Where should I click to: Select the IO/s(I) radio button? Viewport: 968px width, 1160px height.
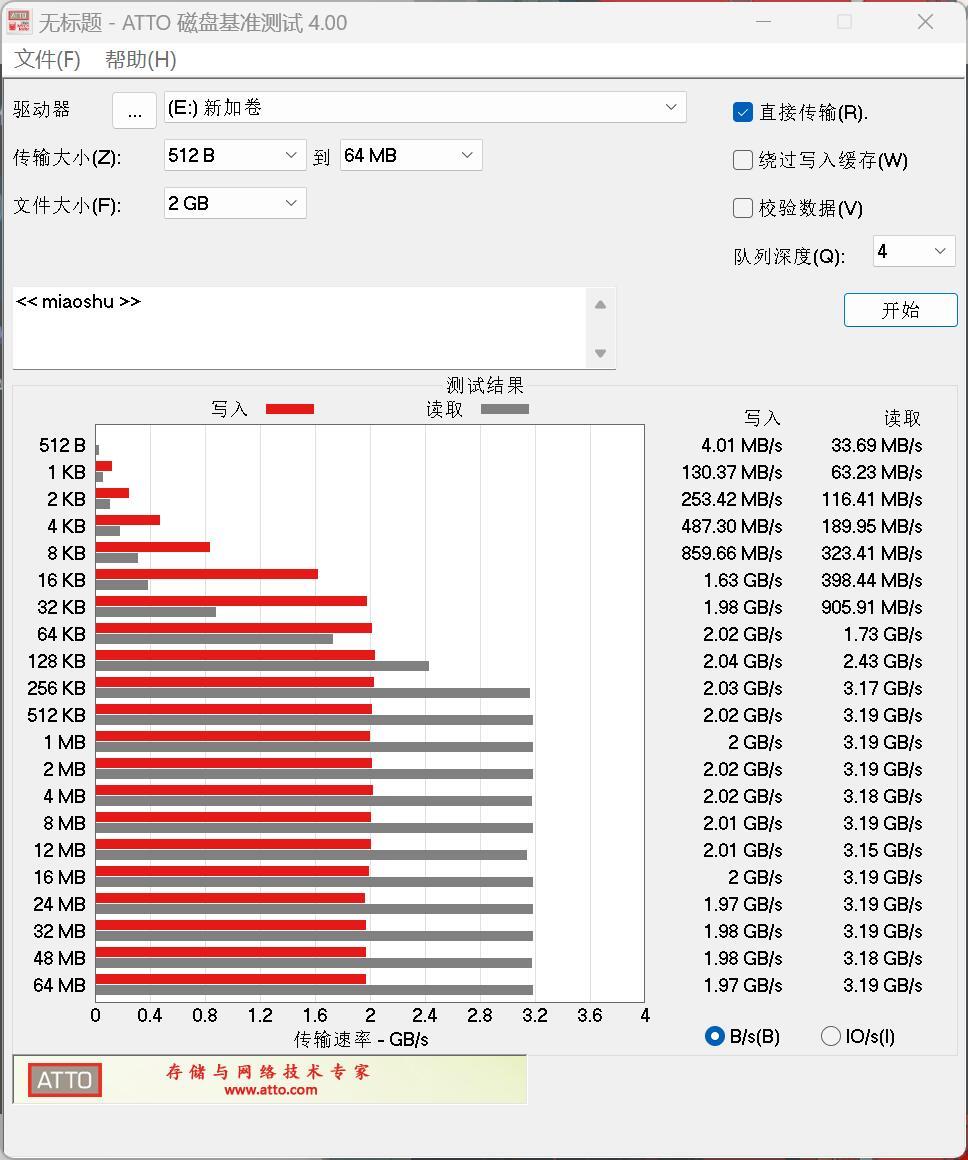click(x=830, y=1036)
